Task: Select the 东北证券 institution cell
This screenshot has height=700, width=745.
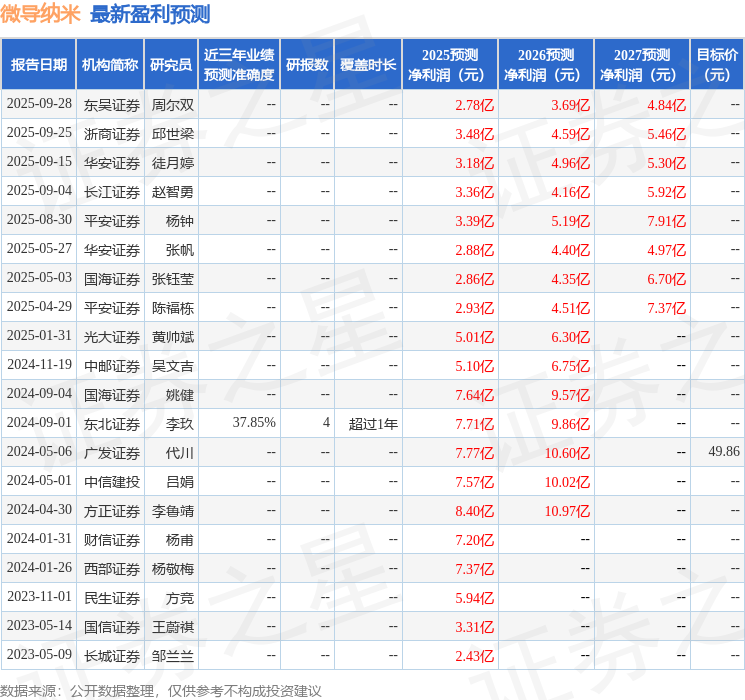Action: [x=112, y=424]
